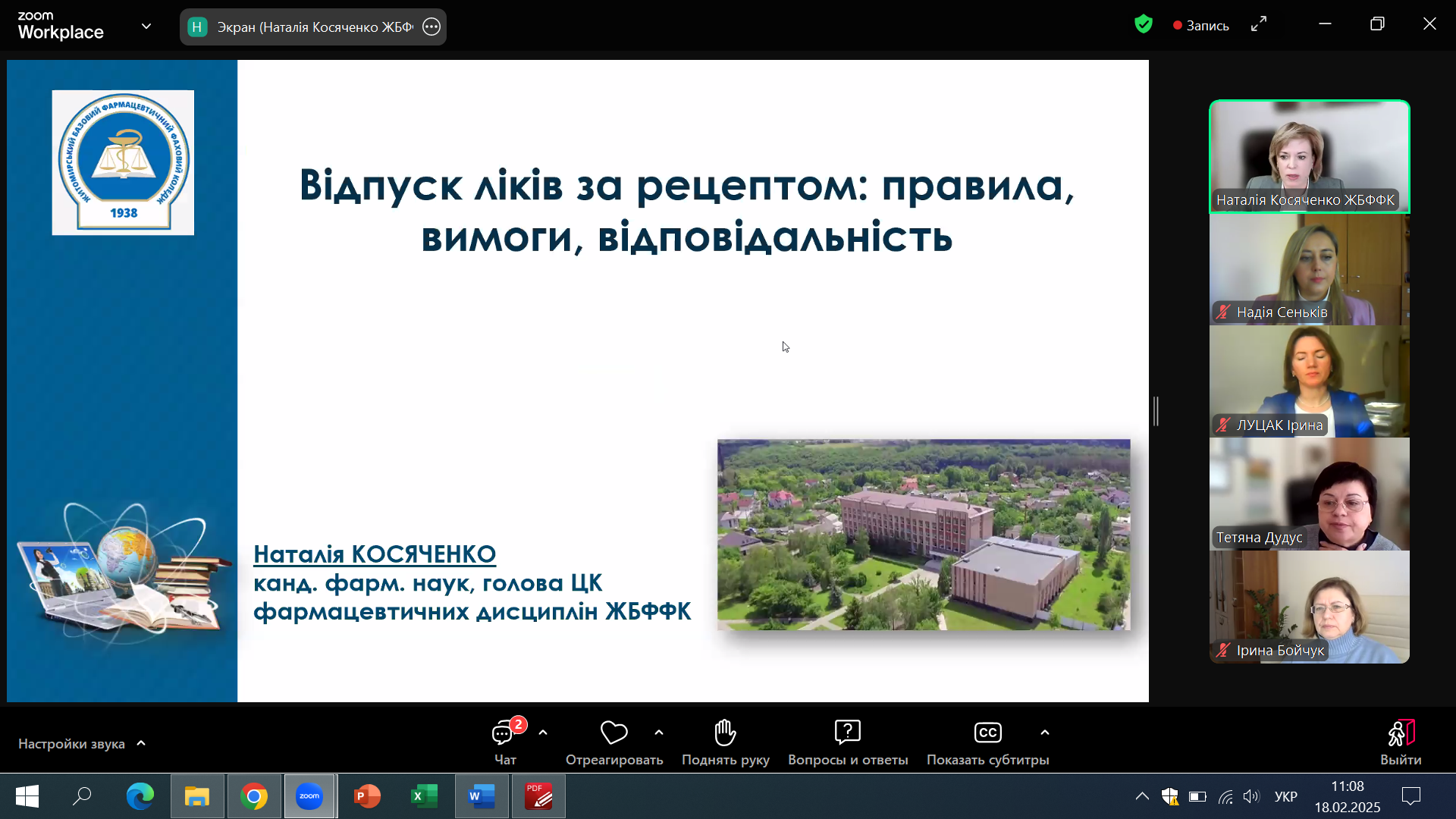Screen dimensions: 1456x819
Task: Click the Leave meeting icon
Action: coord(1401,733)
